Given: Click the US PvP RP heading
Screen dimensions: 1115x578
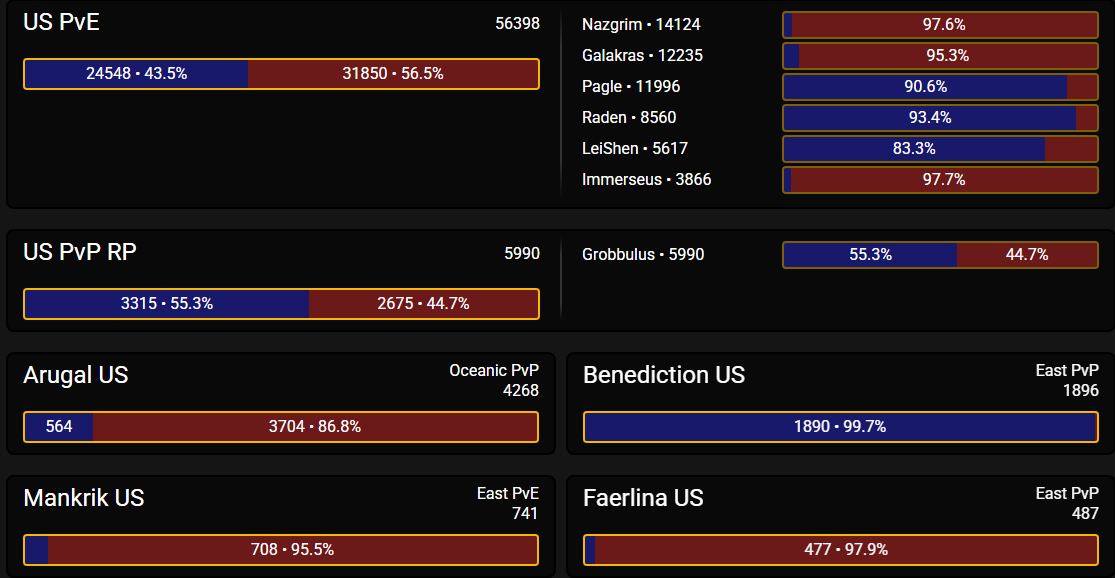Looking at the screenshot, I should tap(80, 252).
